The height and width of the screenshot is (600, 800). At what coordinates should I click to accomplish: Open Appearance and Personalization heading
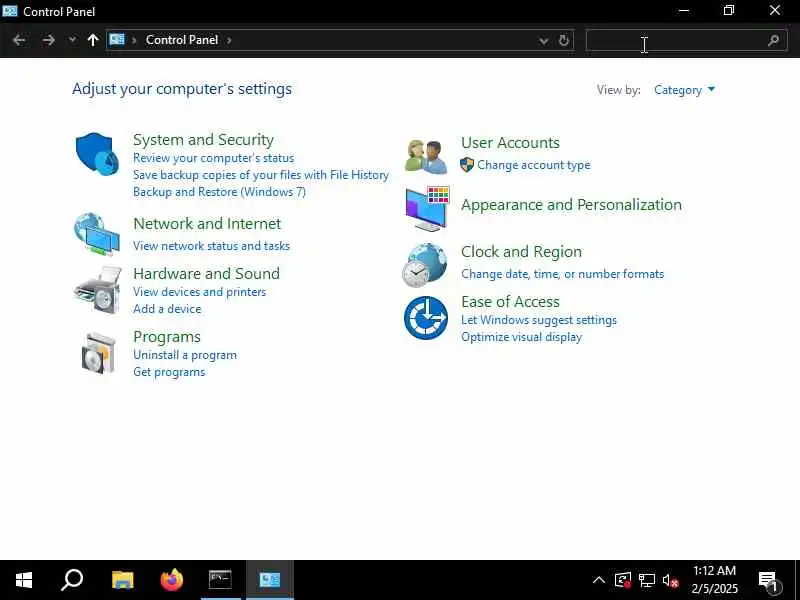[571, 205]
